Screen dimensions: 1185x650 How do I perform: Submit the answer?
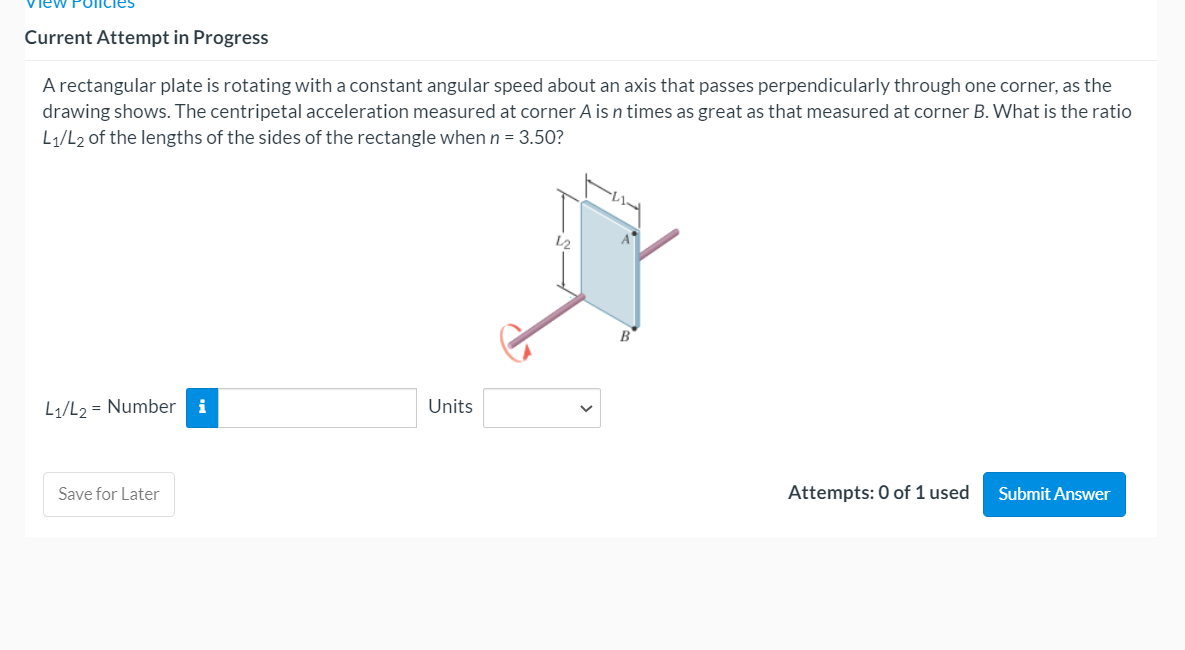[1054, 494]
